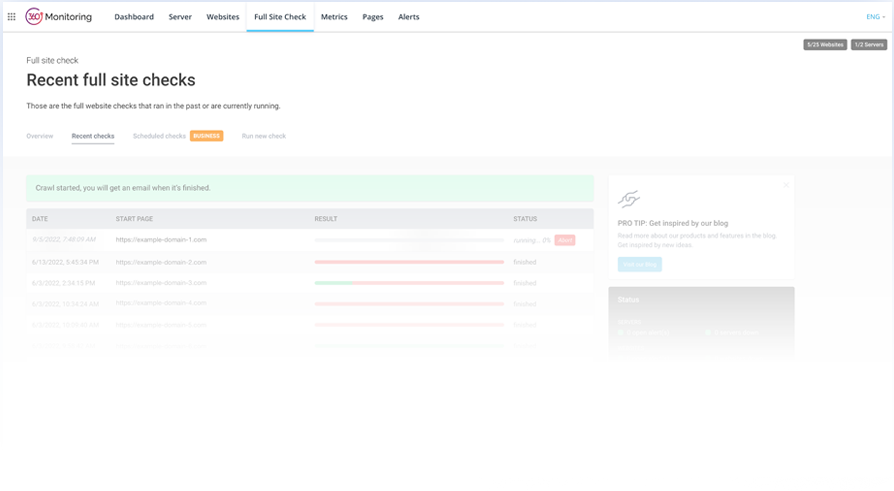Switch to Run new check tab
Viewport: 894px width, 491px height.
click(264, 136)
